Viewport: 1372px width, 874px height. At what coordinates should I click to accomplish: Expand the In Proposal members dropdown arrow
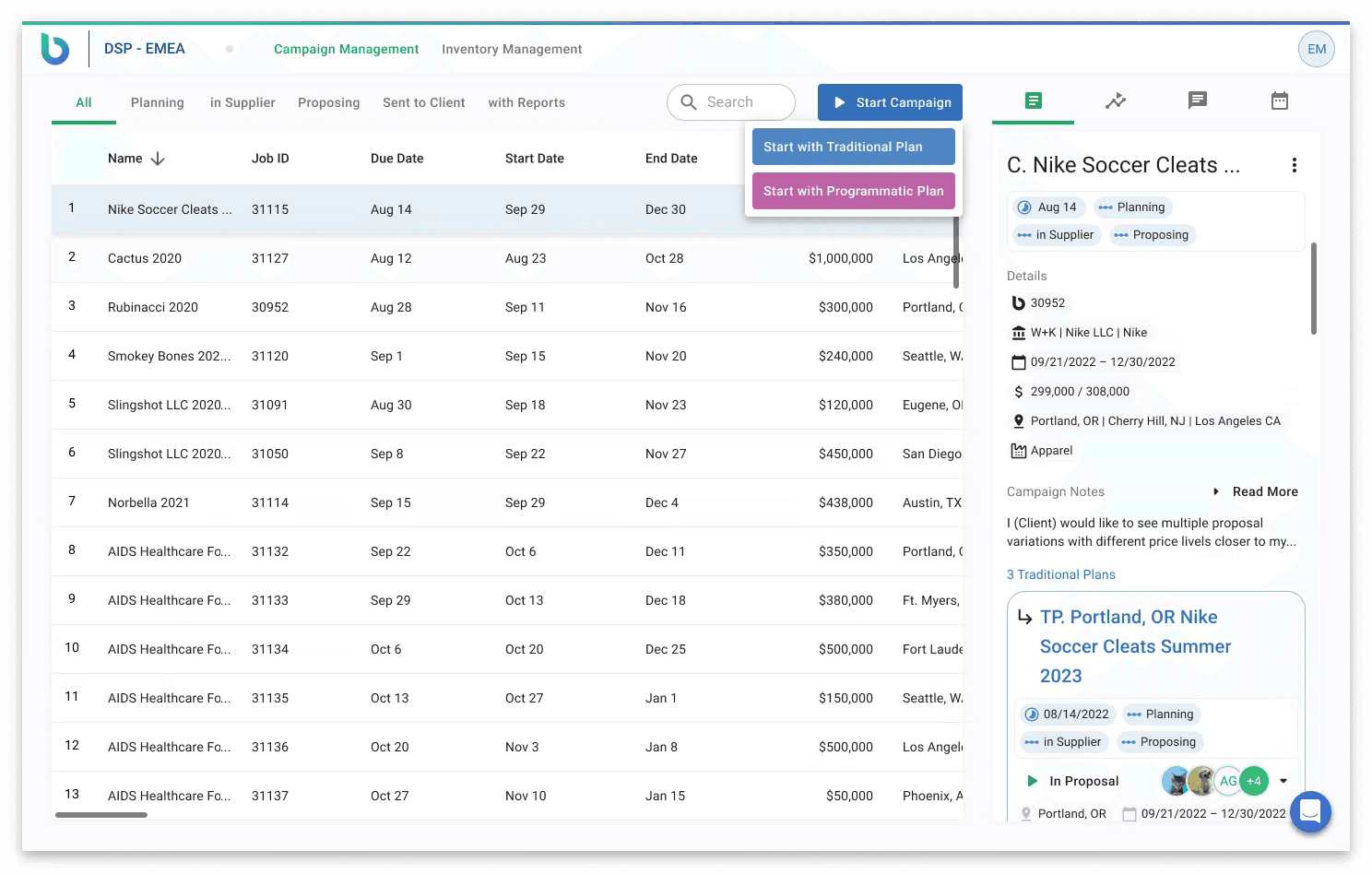tap(1283, 781)
